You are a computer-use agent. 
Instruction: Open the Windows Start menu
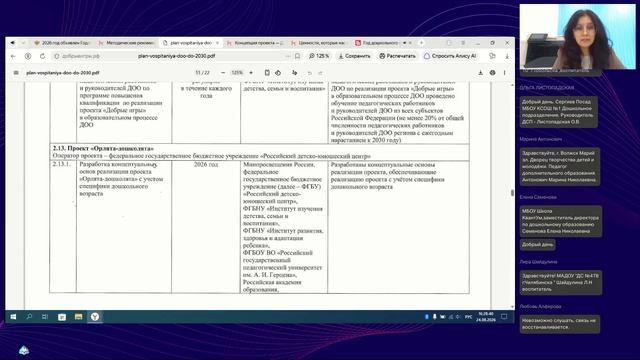(x=13, y=317)
